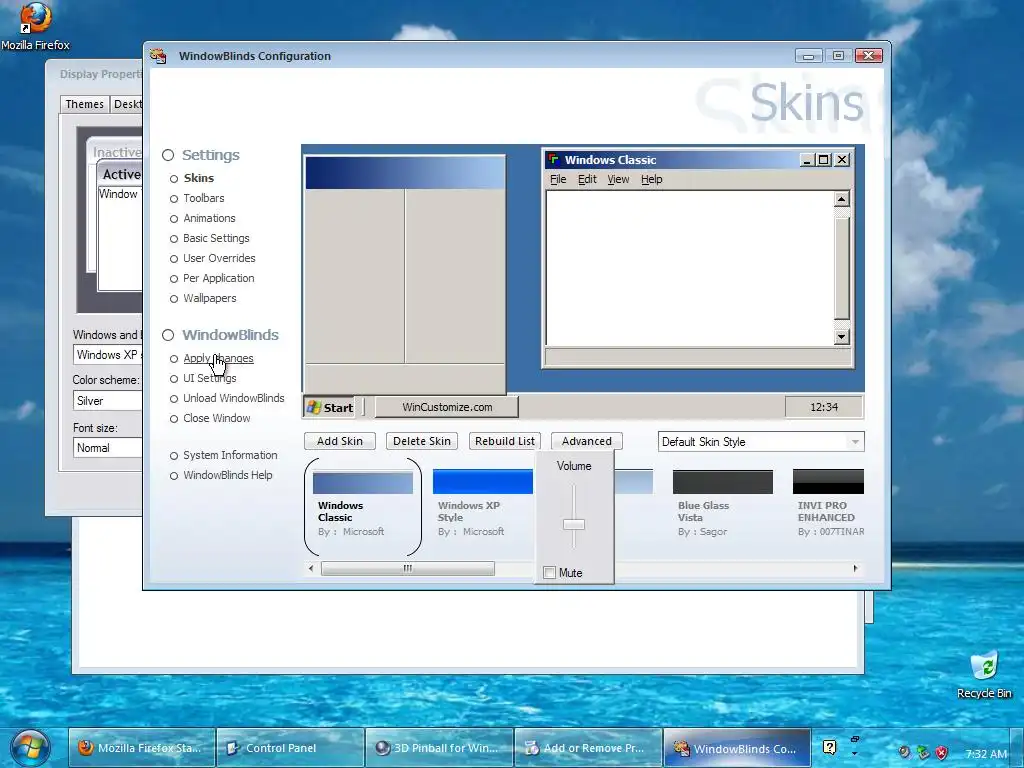Image resolution: width=1024 pixels, height=768 pixels.
Task: Click the Advanced button
Action: [586, 441]
